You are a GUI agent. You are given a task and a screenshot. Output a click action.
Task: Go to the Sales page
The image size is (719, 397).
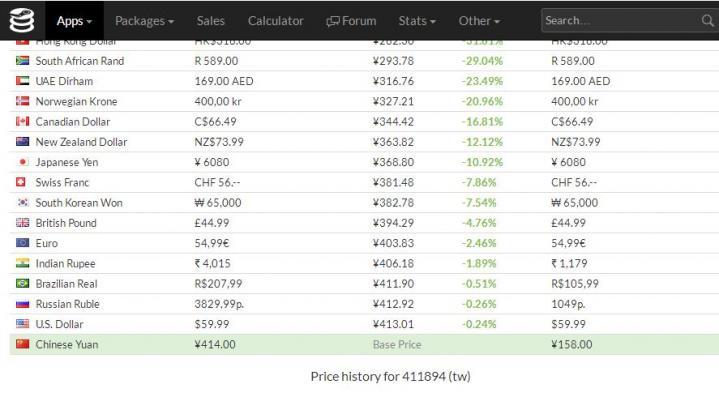[210, 21]
